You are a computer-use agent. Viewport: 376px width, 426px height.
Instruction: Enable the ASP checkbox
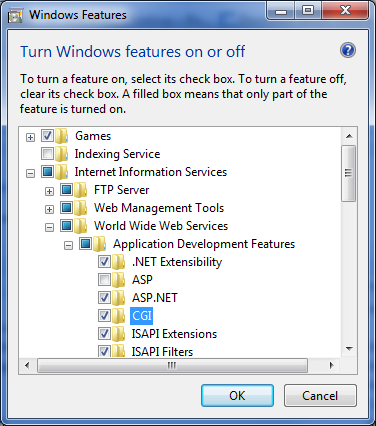104,280
